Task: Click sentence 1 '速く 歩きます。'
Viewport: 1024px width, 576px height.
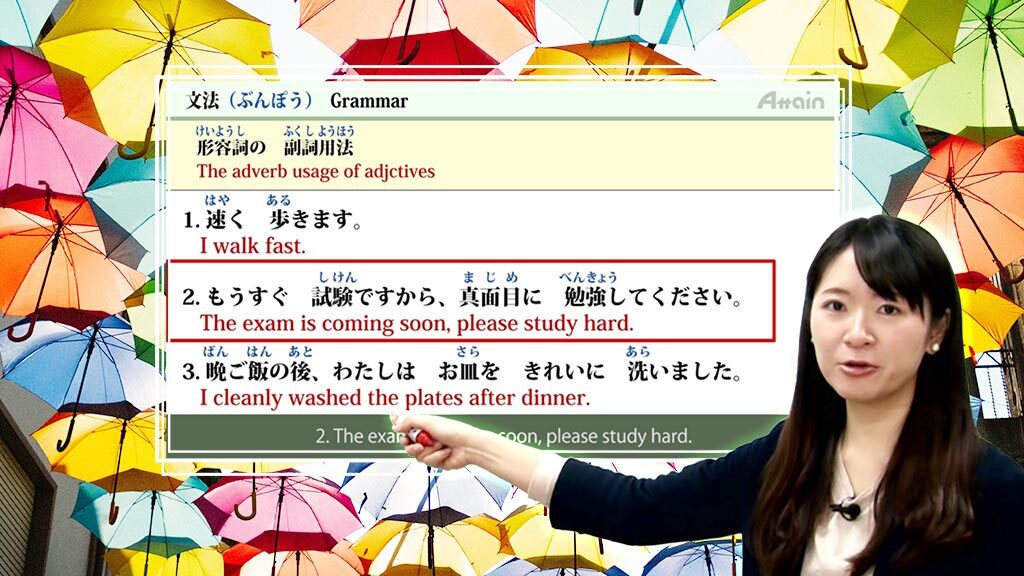Action: tap(273, 220)
